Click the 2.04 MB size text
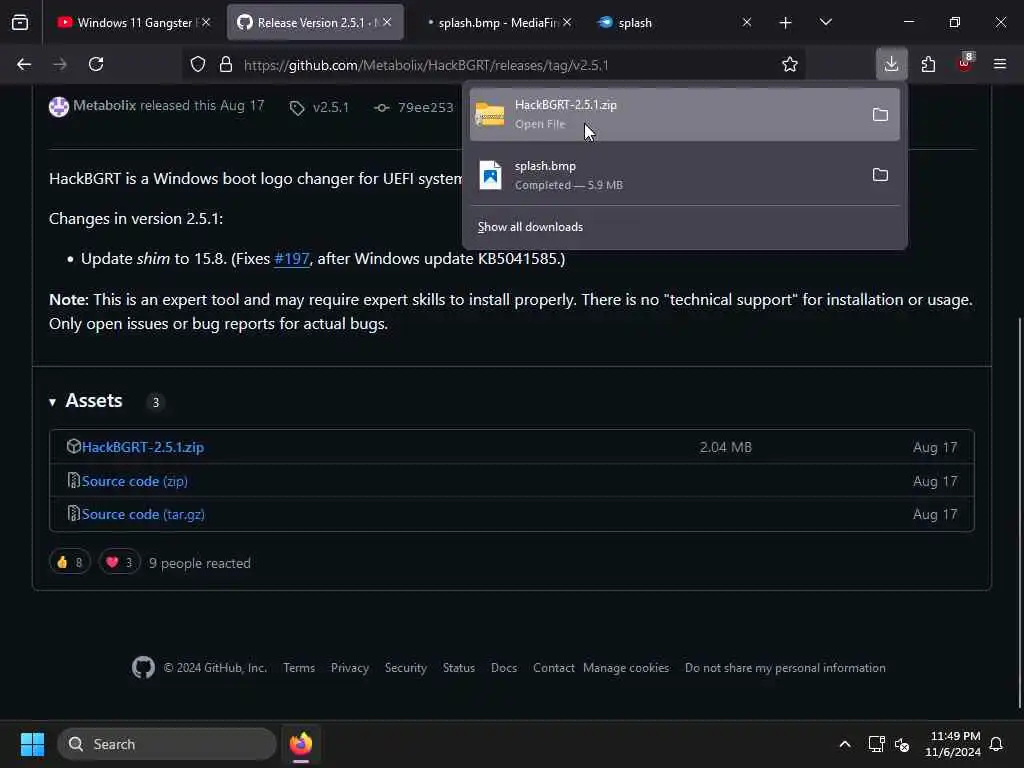Image resolution: width=1024 pixels, height=768 pixels. 726,447
